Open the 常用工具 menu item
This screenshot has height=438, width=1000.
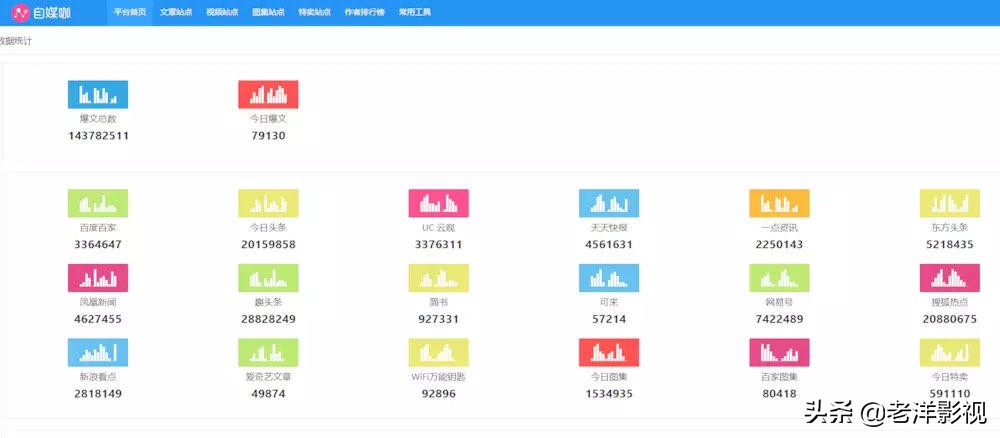415,12
